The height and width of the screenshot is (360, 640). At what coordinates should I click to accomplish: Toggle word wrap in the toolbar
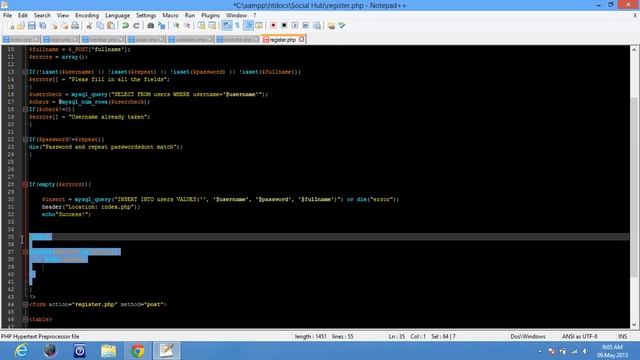pyautogui.click(x=227, y=26)
